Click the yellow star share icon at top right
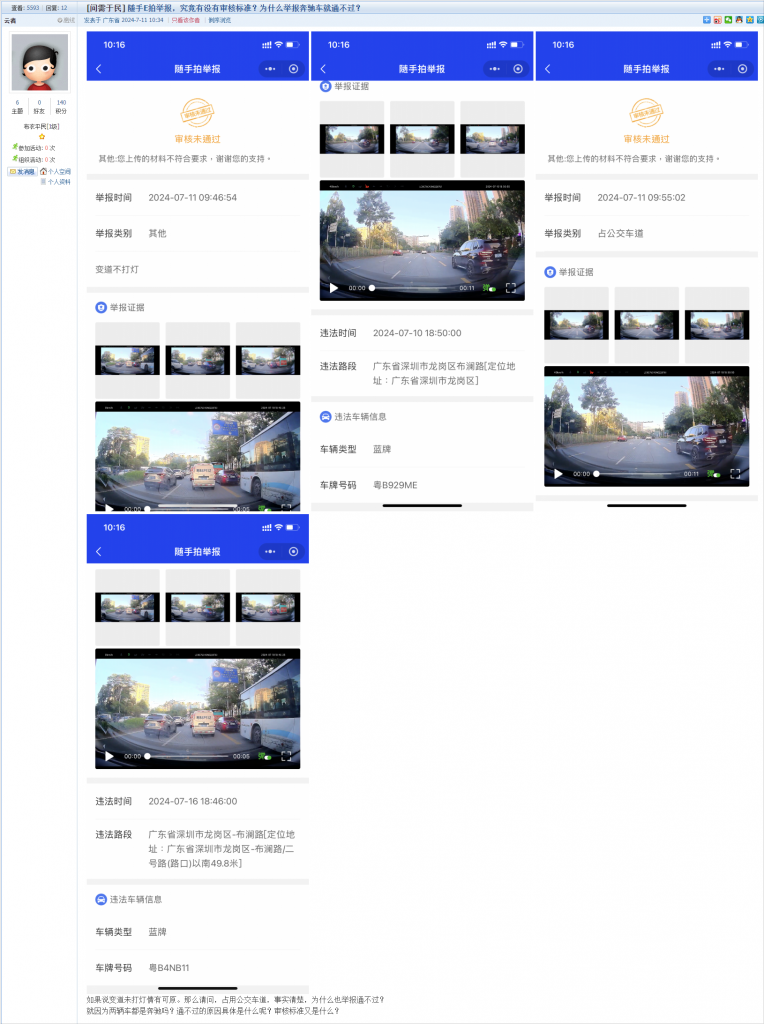 (749, 20)
